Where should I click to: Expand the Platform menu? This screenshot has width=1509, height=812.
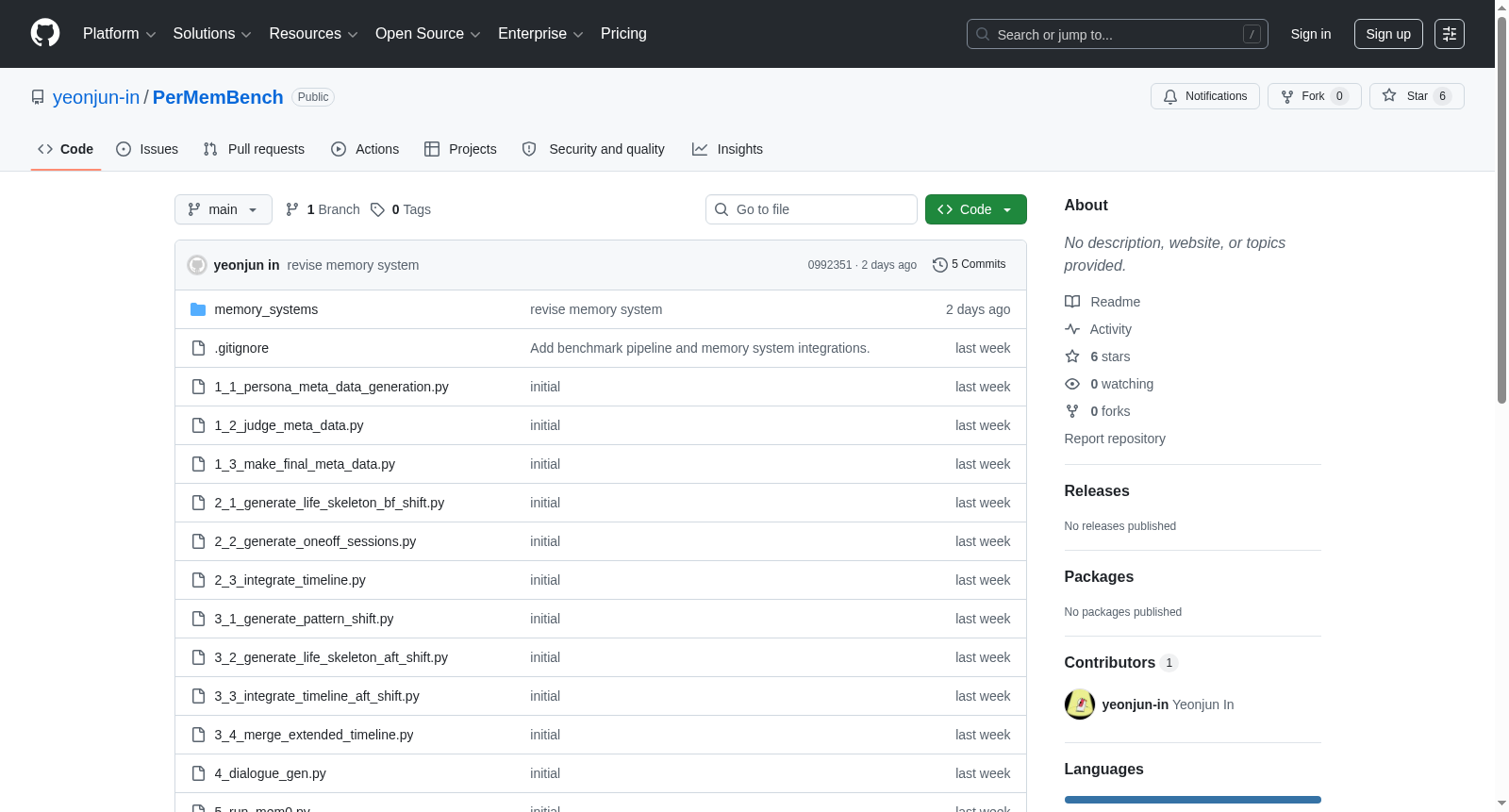(x=120, y=34)
